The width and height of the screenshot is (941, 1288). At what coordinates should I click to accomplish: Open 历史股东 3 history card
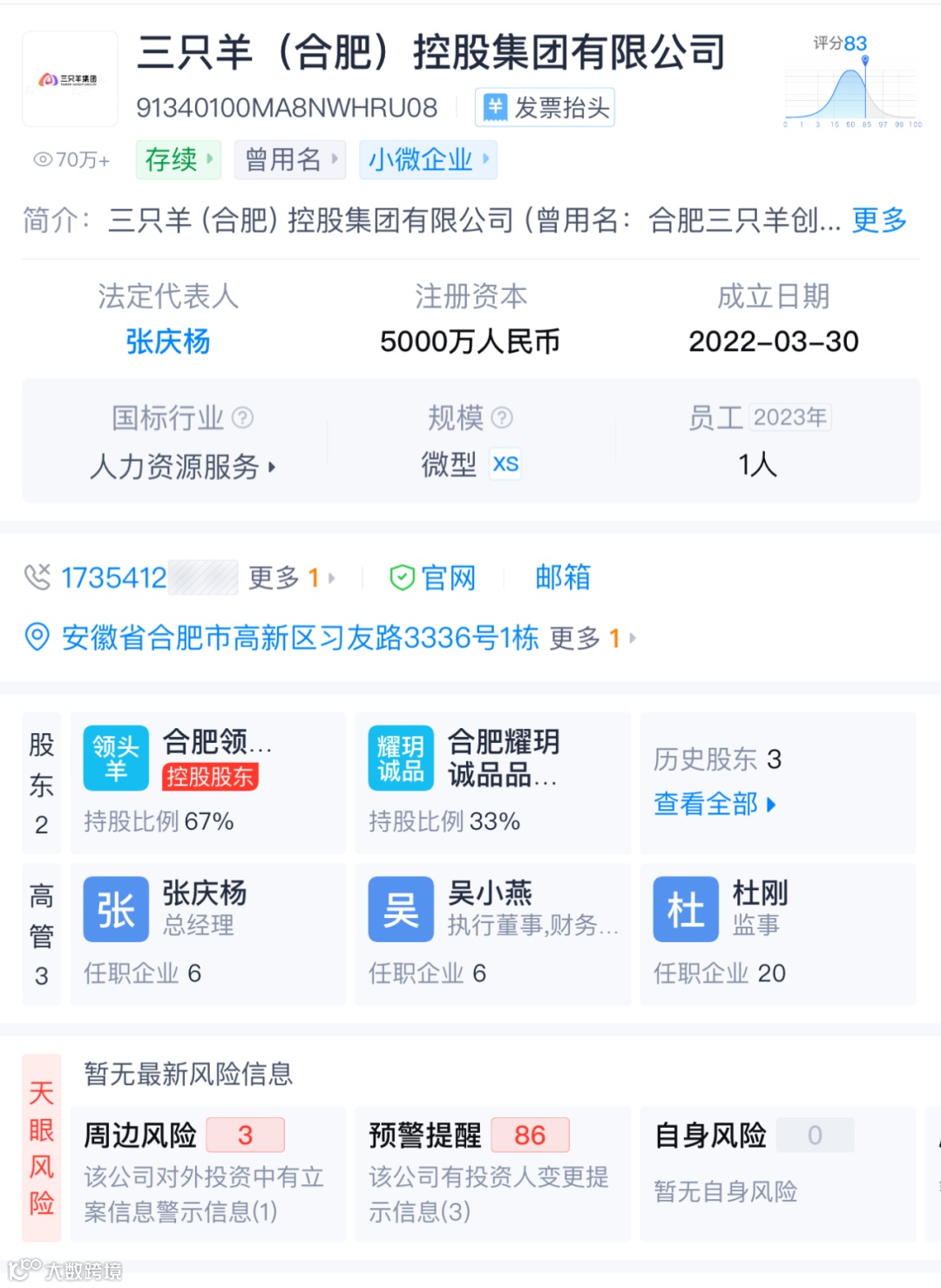point(778,783)
